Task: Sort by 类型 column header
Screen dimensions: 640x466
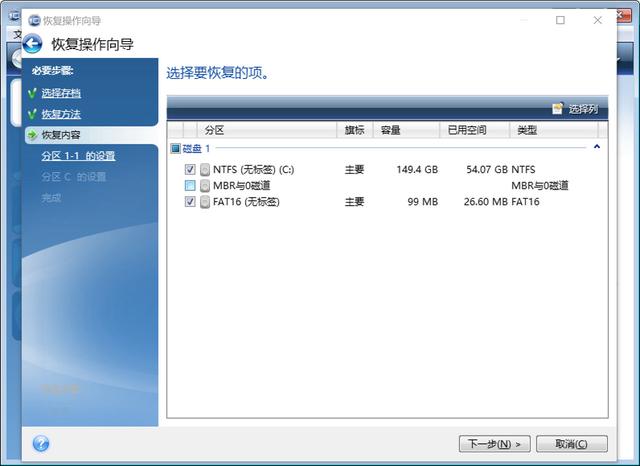Action: pyautogui.click(x=554, y=130)
